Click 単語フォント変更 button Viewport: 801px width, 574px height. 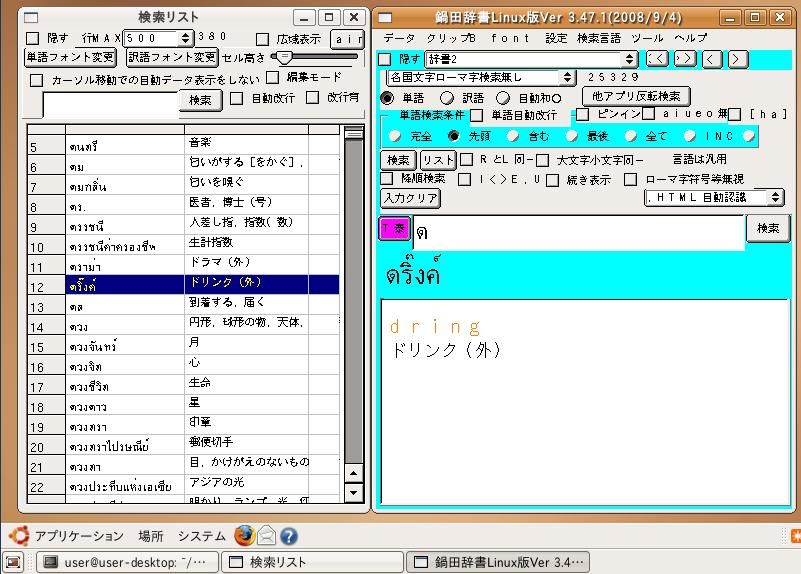70,57
